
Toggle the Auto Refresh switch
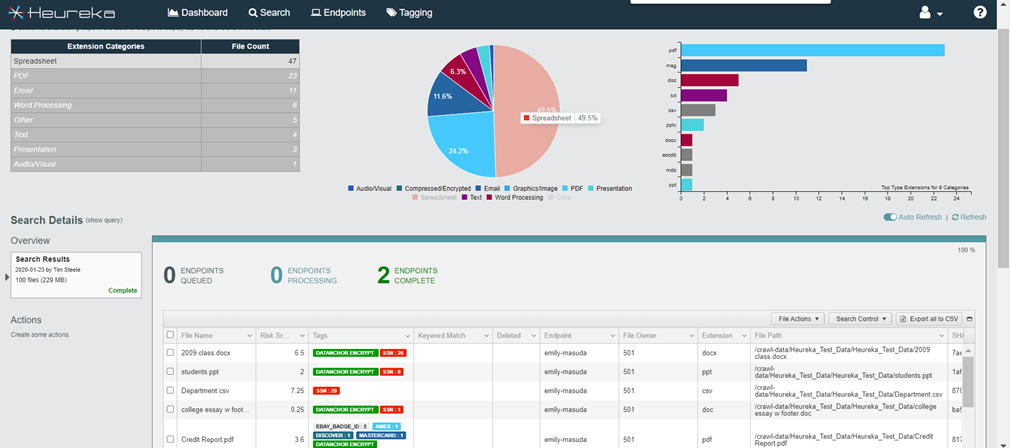(x=891, y=218)
